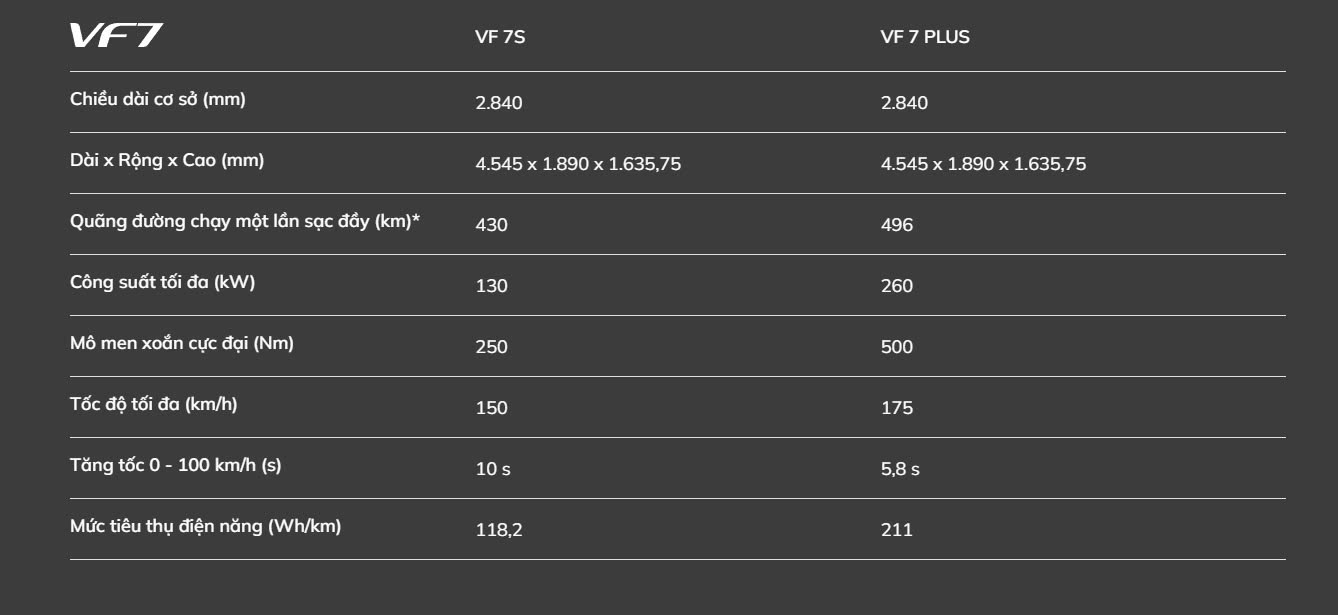Click the VF 7 PLUS torque value 500
This screenshot has width=1338, height=615.
tap(897, 347)
